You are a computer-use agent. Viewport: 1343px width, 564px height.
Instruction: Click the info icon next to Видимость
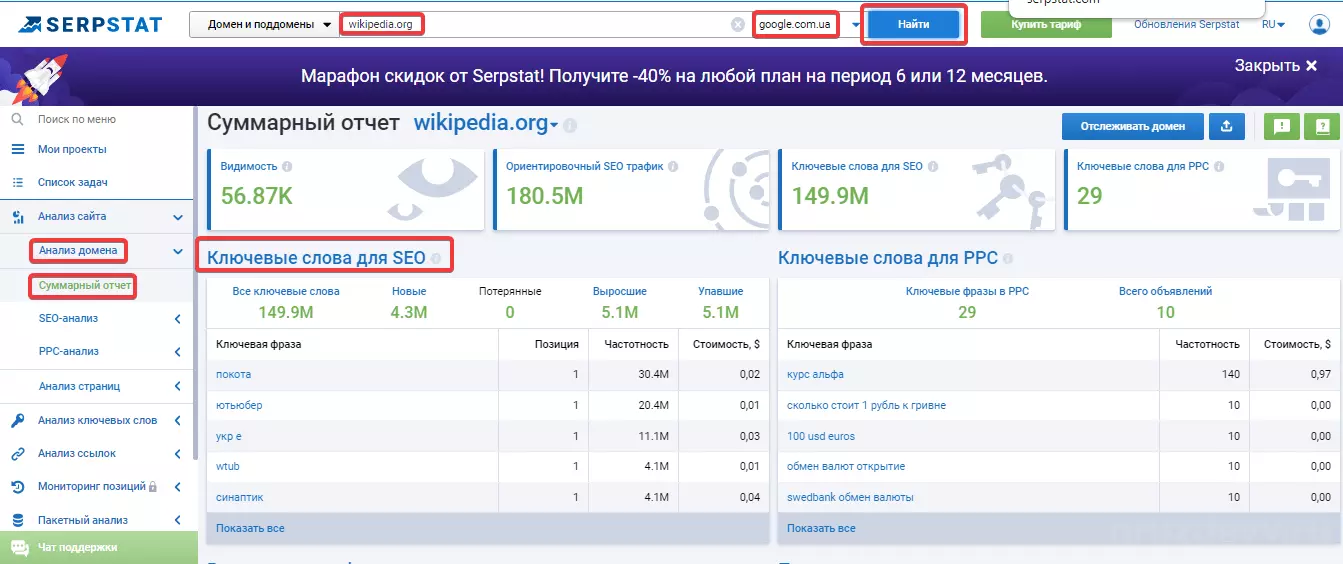pyautogui.click(x=287, y=167)
